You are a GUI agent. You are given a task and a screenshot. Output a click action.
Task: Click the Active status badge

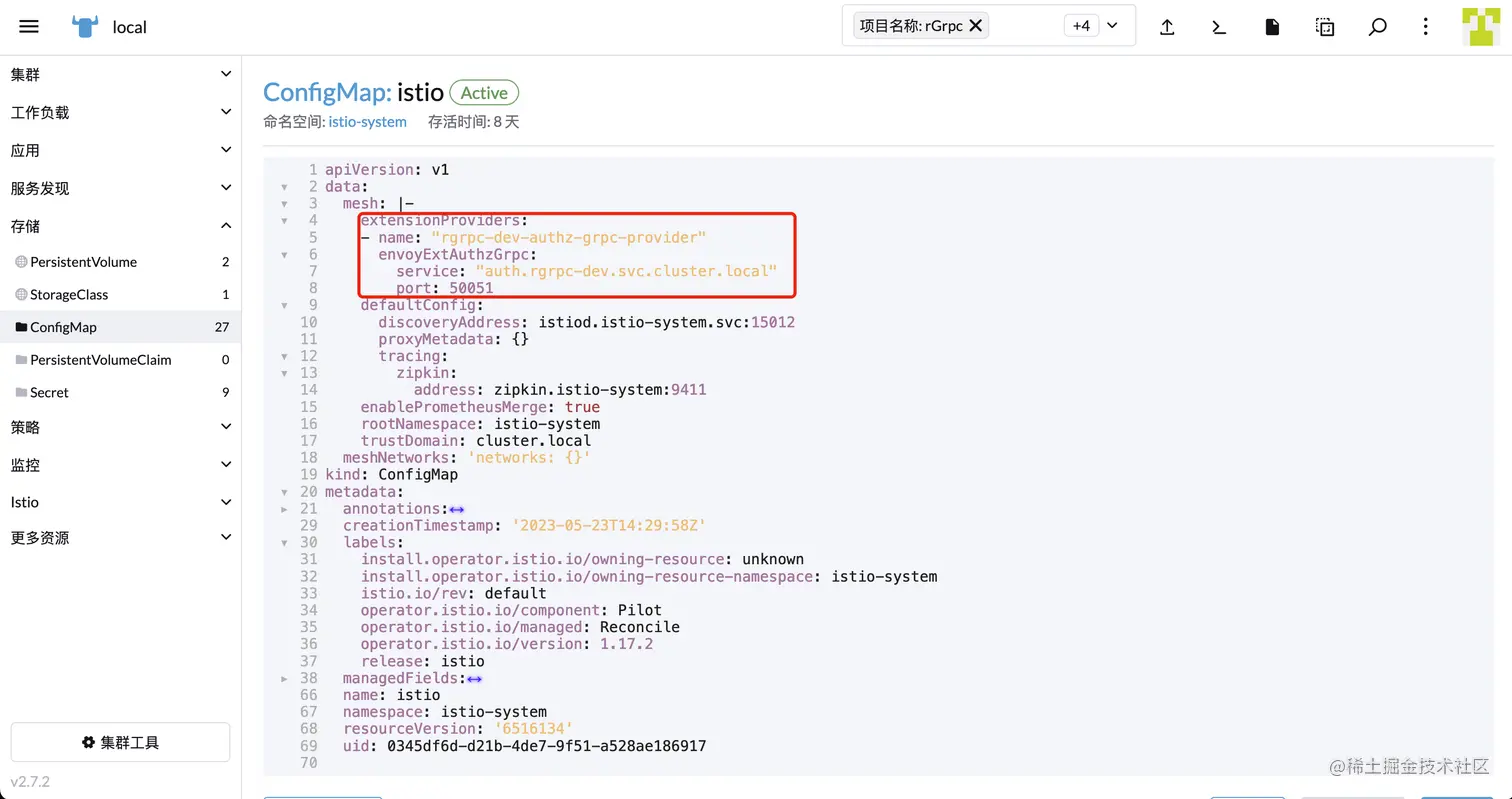click(x=484, y=93)
